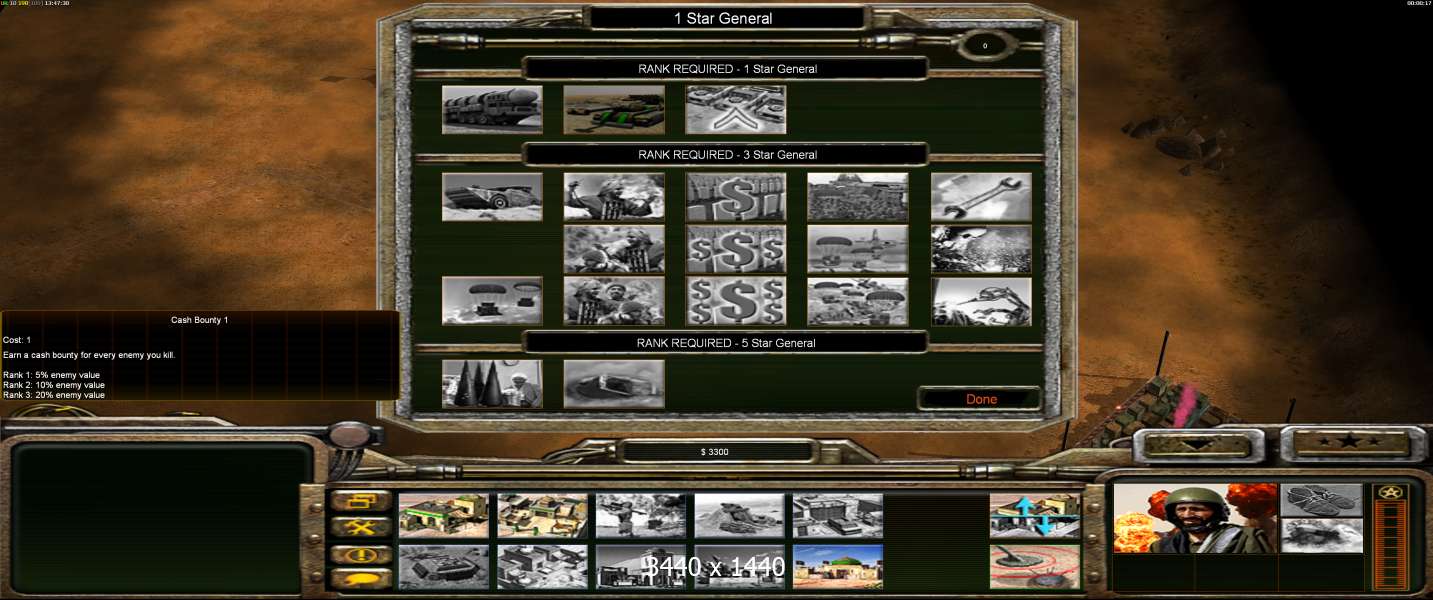The width and height of the screenshot is (1433, 600).
Task: Select the three dollar signs Cash Bounty icon
Action: [736, 249]
